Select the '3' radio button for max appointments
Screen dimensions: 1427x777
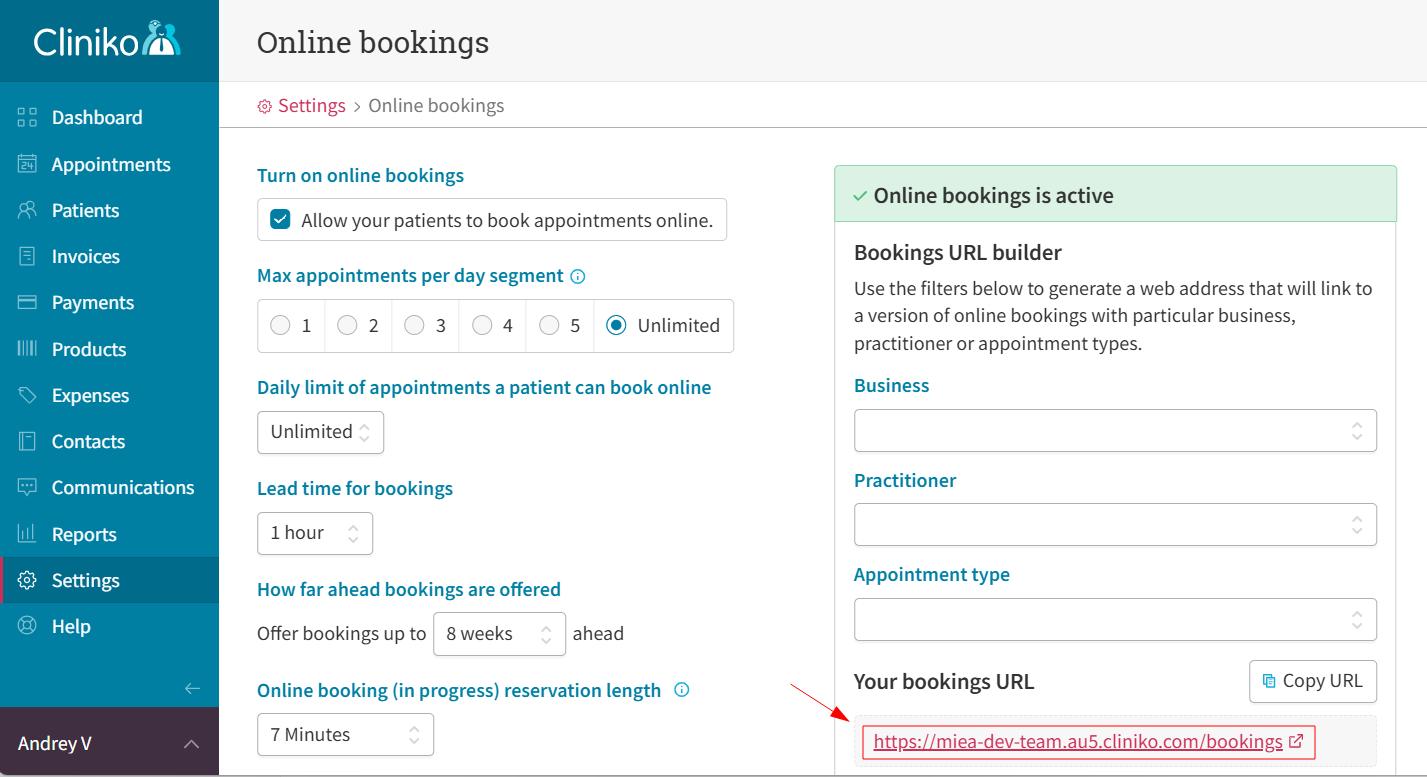click(x=412, y=325)
